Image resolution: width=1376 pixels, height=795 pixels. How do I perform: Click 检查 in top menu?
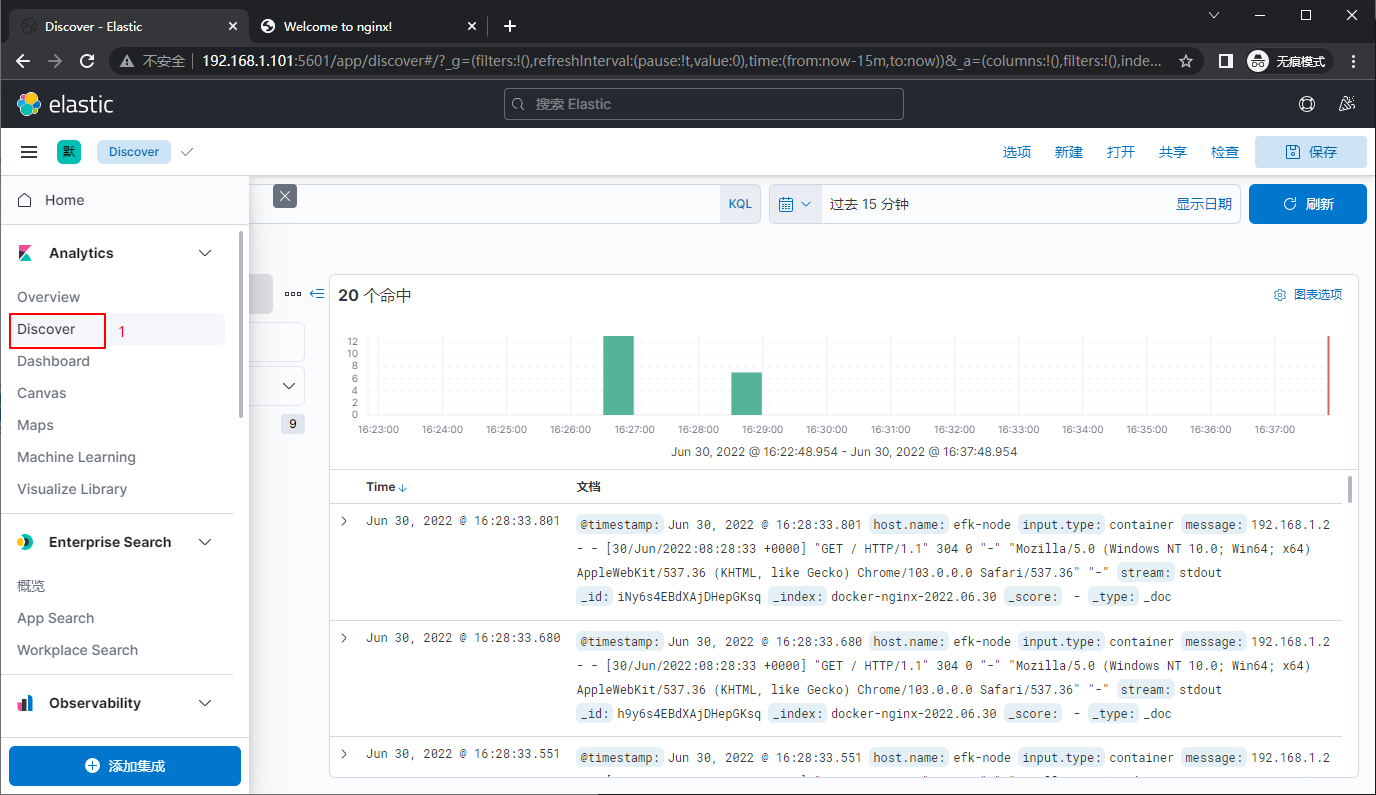(1225, 152)
